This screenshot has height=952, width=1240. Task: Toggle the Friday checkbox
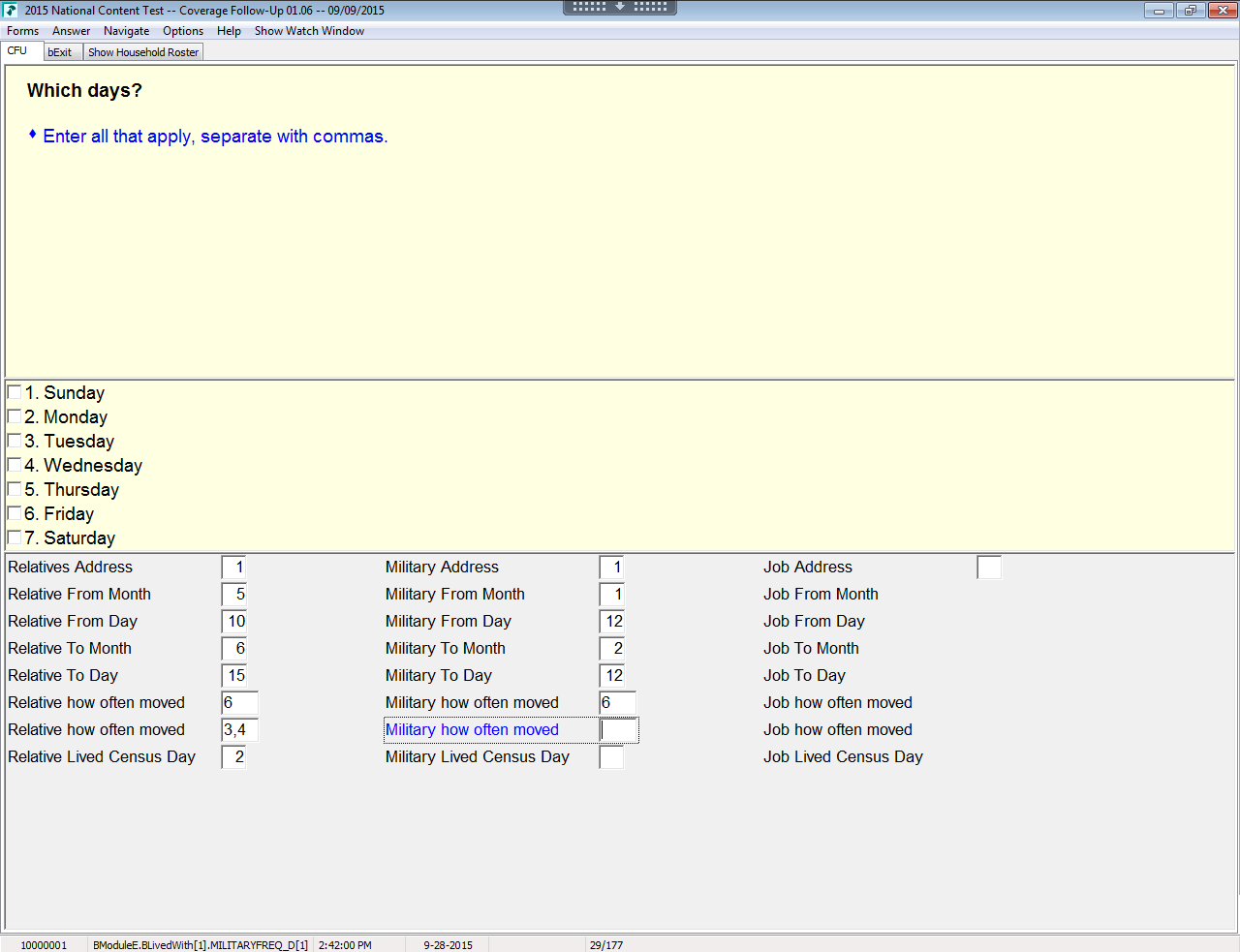pos(15,513)
